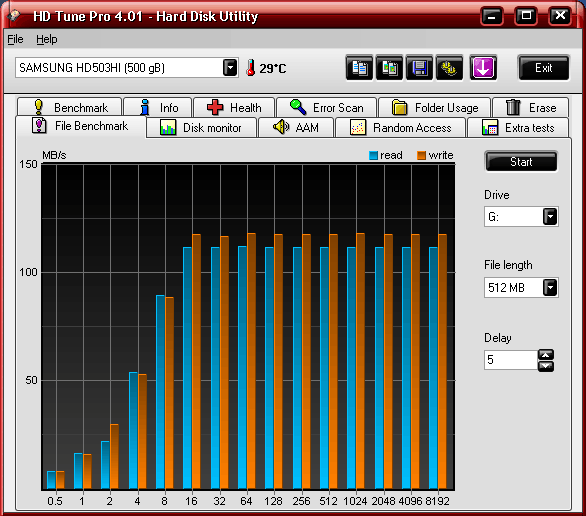
Task: Click the thermometer temperature indicator
Action: pyautogui.click(x=250, y=68)
